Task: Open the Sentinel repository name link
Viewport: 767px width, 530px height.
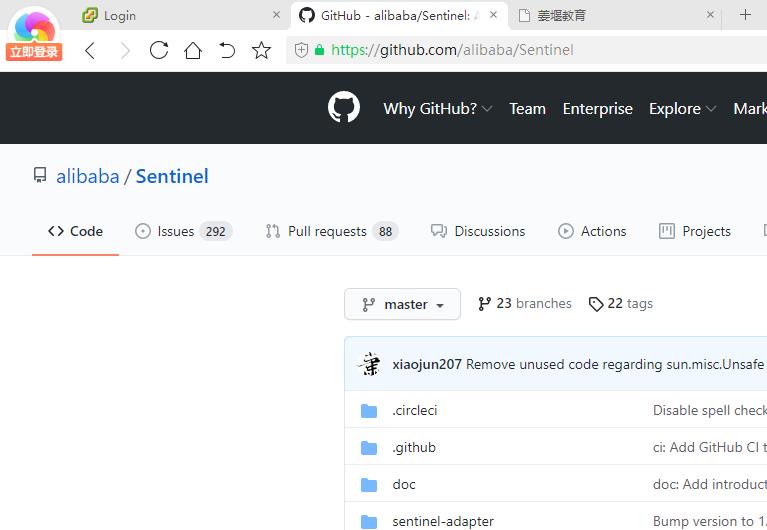Action: point(172,176)
